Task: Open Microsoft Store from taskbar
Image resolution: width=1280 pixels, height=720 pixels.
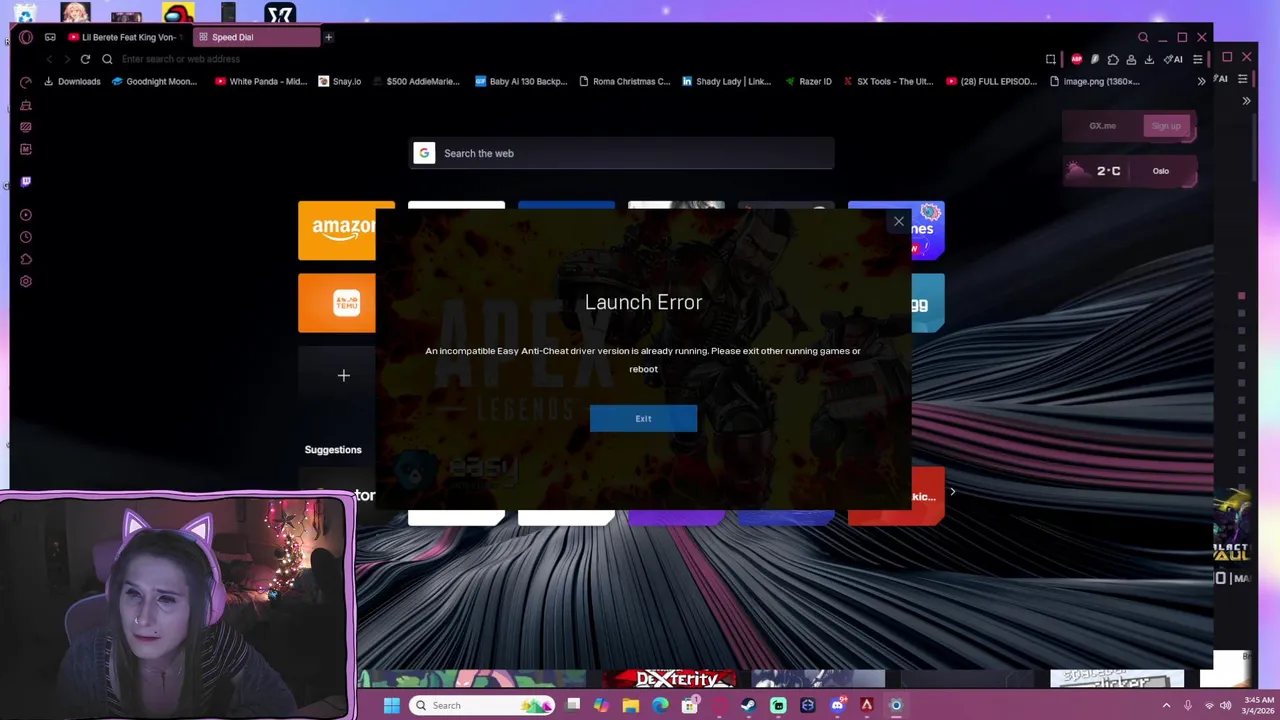Action: (689, 705)
